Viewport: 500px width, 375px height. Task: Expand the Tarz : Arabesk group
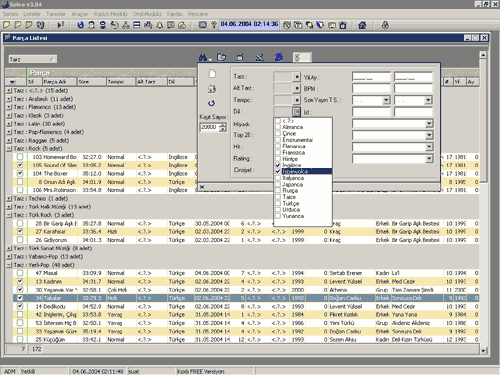pos(9,99)
